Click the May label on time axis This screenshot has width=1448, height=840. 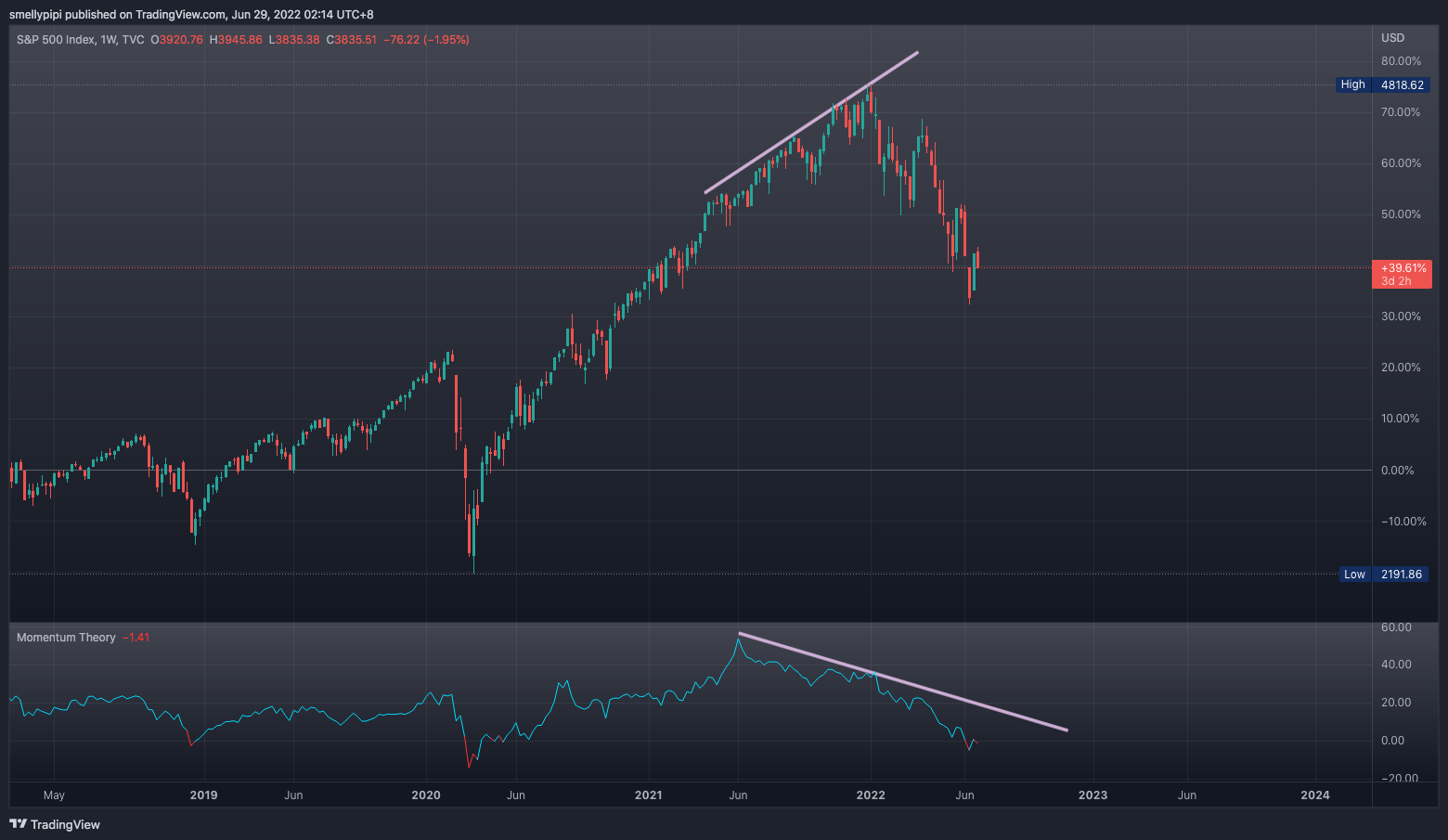[x=54, y=795]
